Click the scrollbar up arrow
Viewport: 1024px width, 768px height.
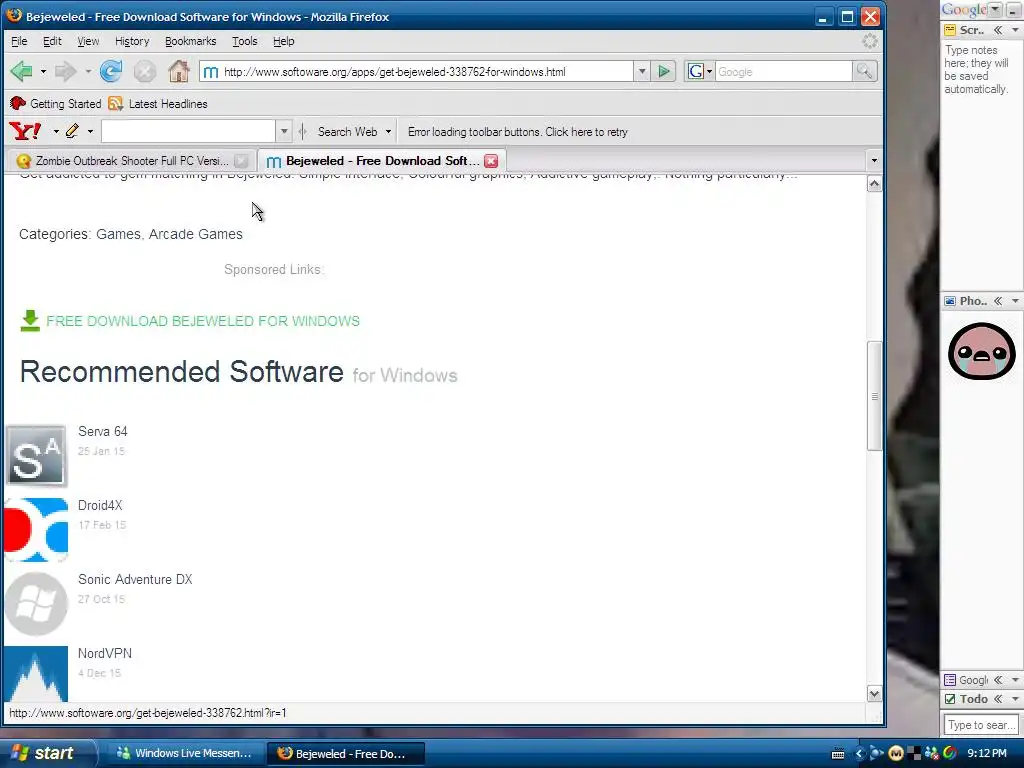coord(874,184)
